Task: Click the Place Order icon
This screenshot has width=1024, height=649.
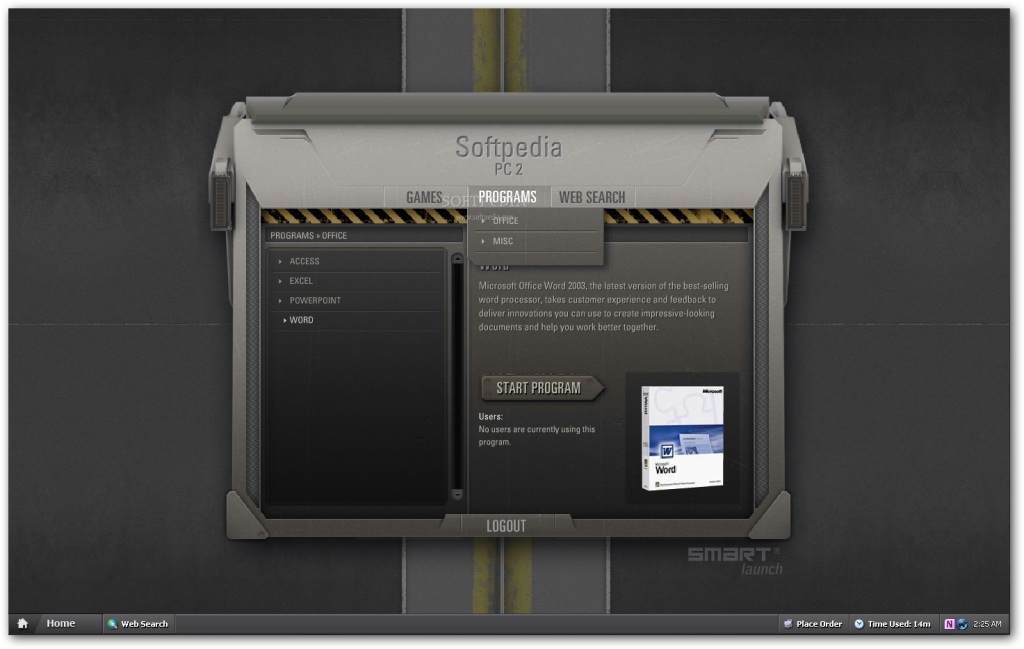Action: pos(788,624)
